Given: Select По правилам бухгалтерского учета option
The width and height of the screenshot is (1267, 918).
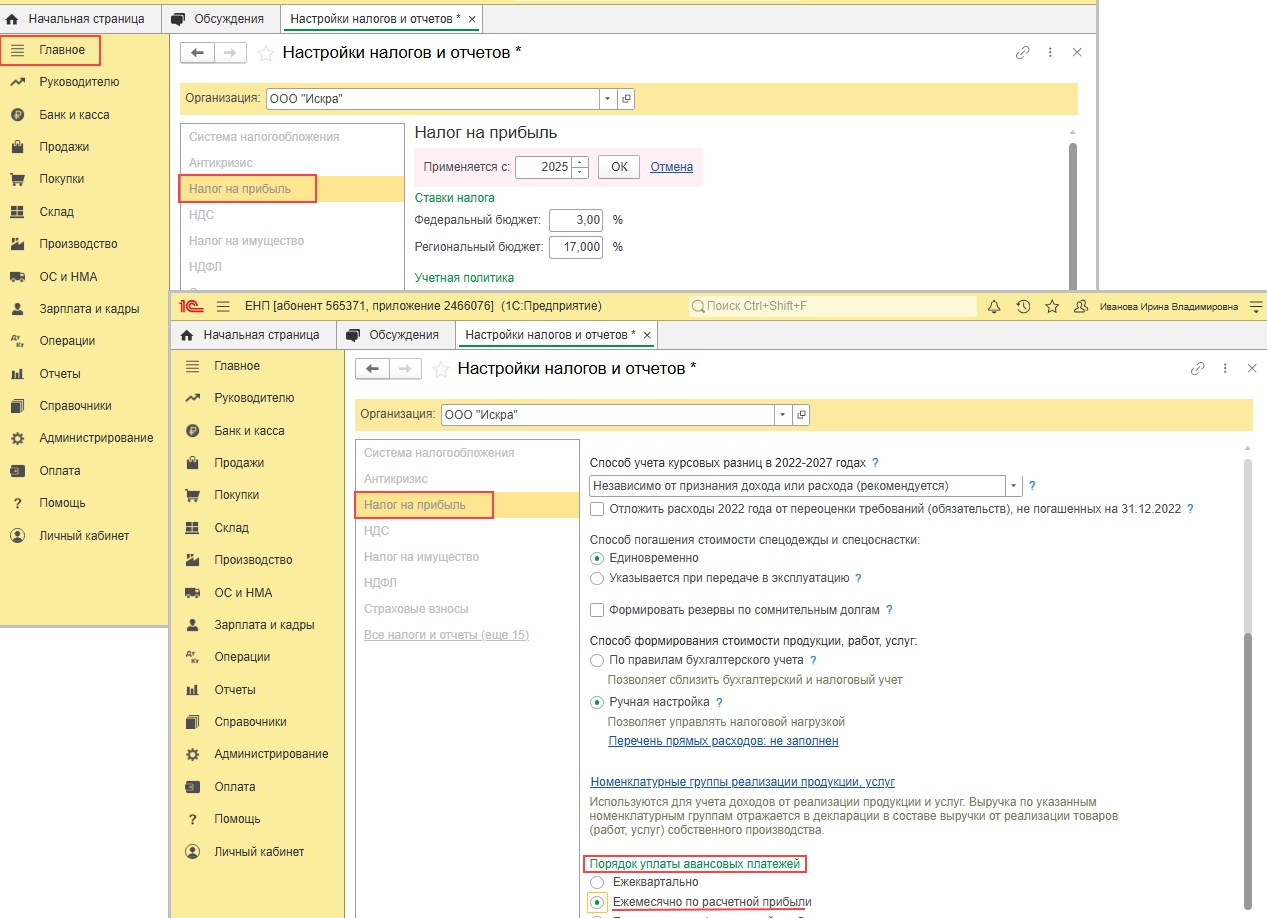Looking at the screenshot, I should tap(597, 661).
